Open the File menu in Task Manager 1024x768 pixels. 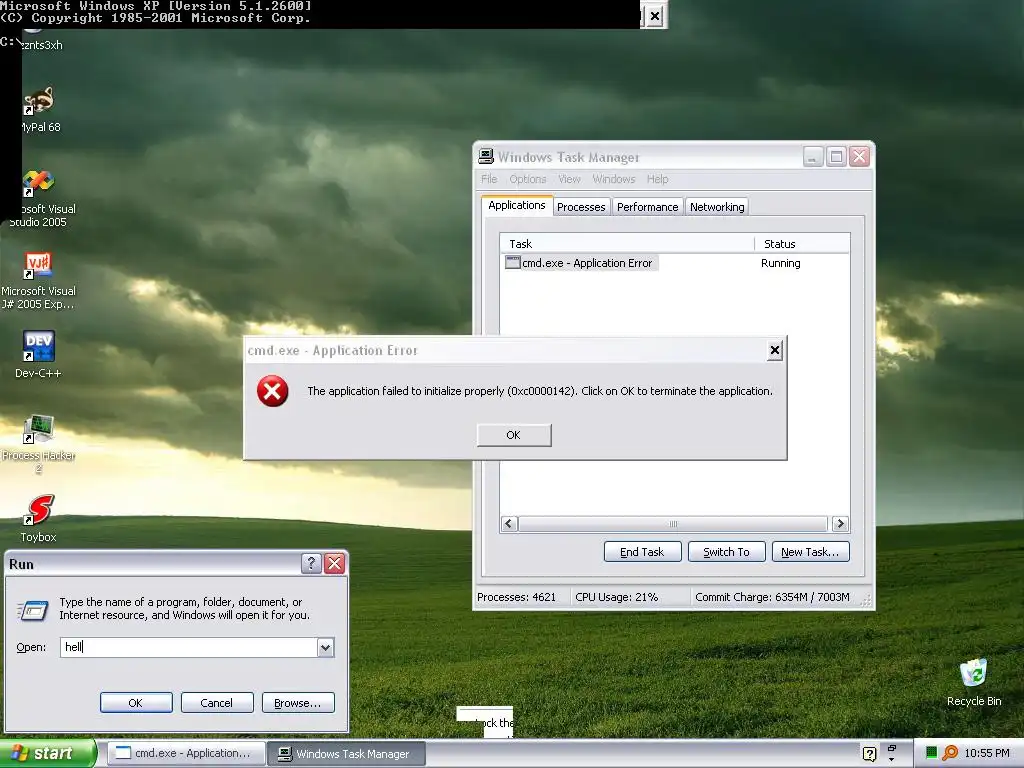pyautogui.click(x=489, y=179)
